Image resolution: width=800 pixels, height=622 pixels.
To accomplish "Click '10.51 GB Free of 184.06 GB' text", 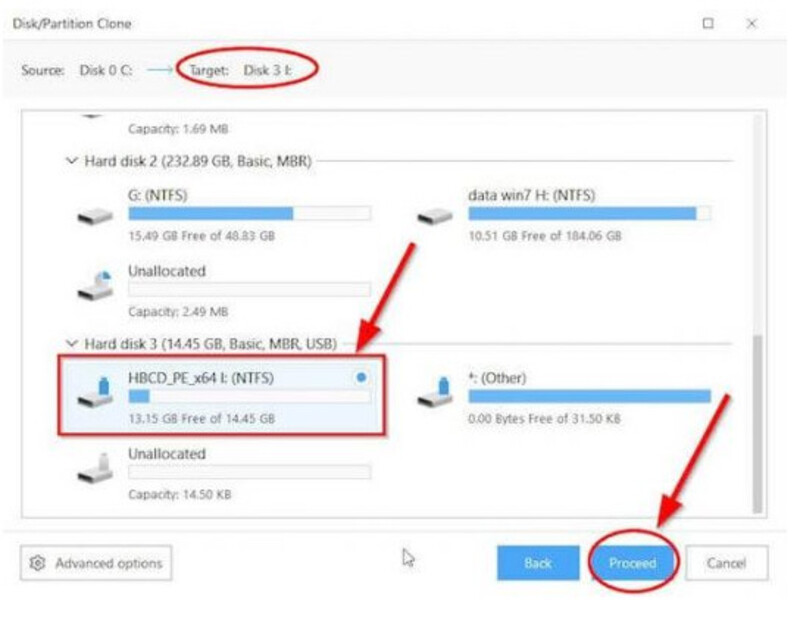I will [545, 236].
